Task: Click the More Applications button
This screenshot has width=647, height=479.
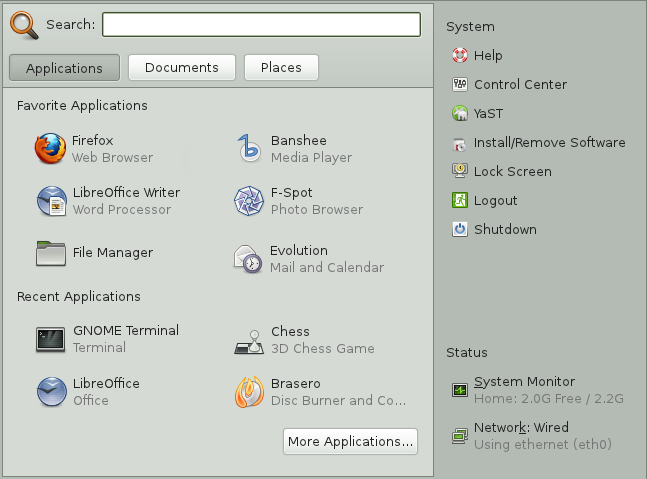Action: click(350, 441)
